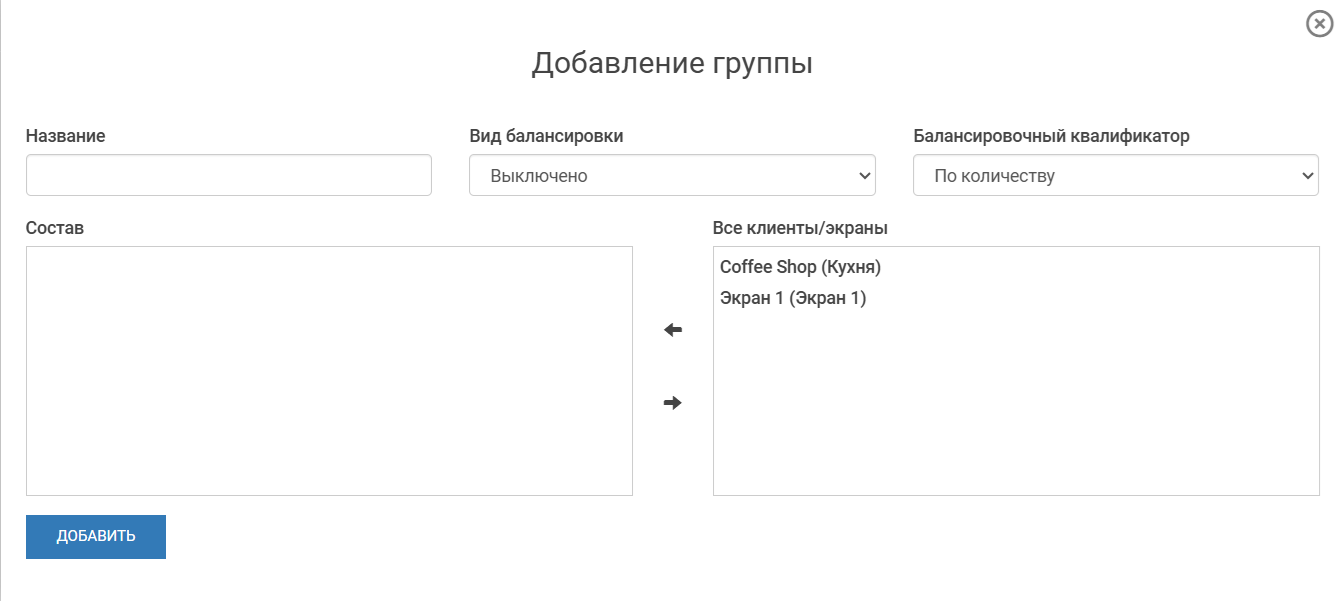Click the Состав label
The width and height of the screenshot is (1344, 601).
(55, 228)
